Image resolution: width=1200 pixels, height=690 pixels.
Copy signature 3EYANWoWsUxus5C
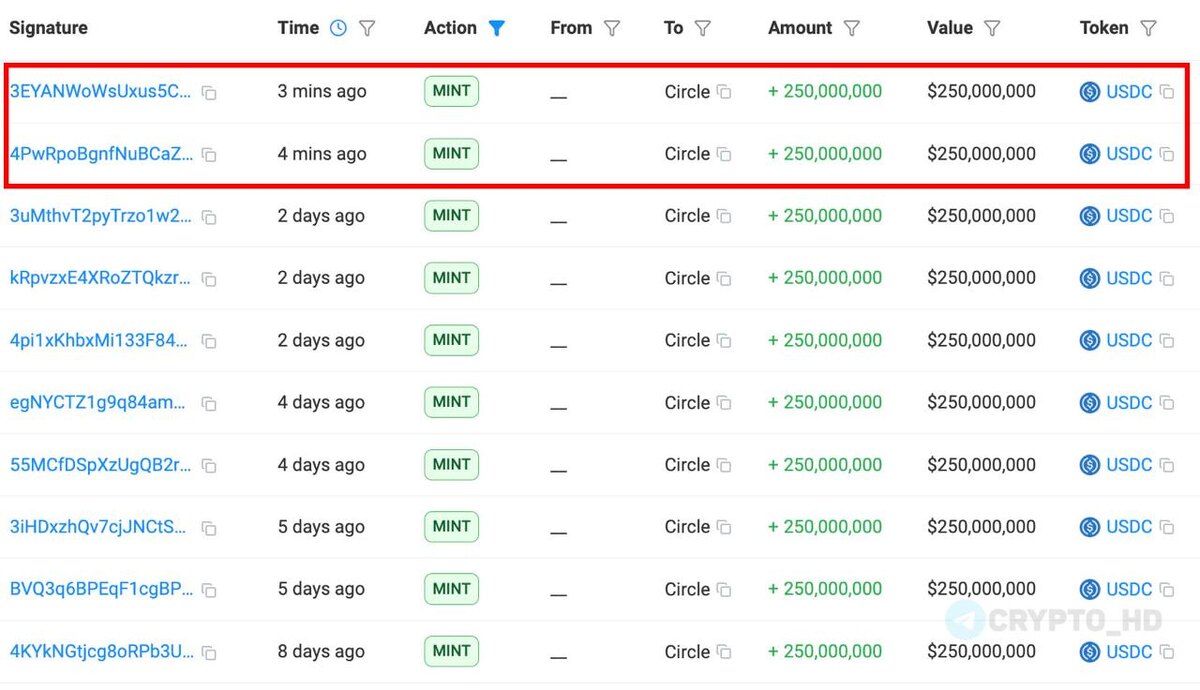click(209, 93)
